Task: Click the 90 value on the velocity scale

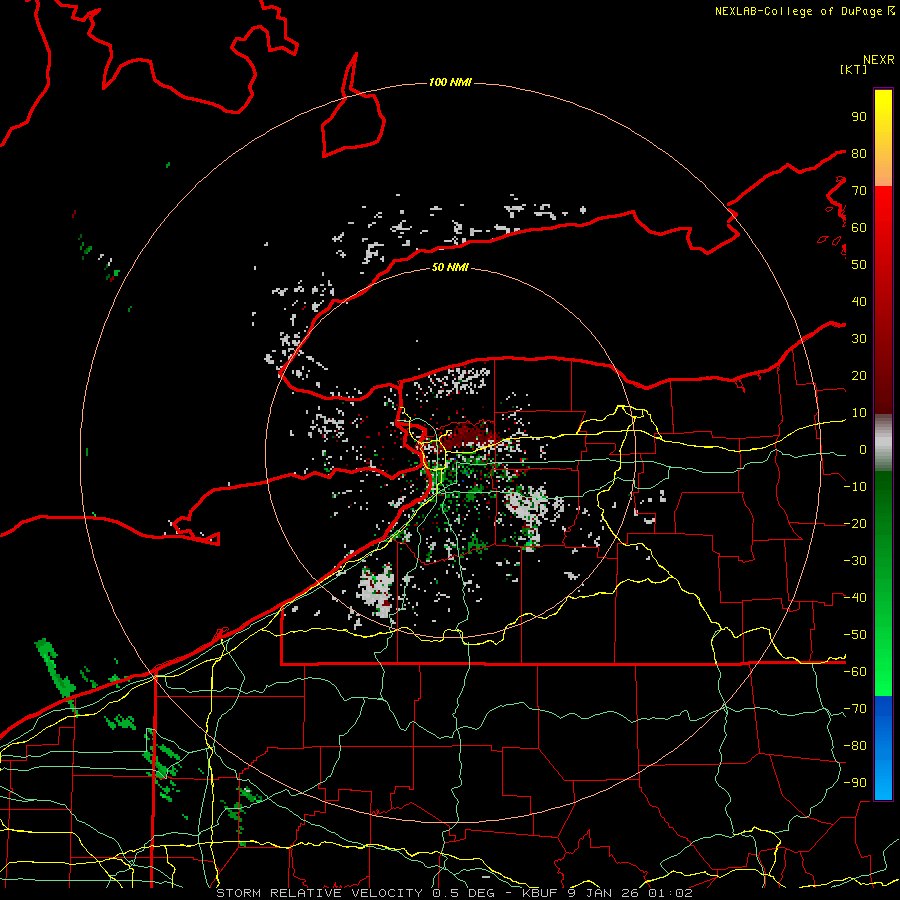Action: click(859, 117)
